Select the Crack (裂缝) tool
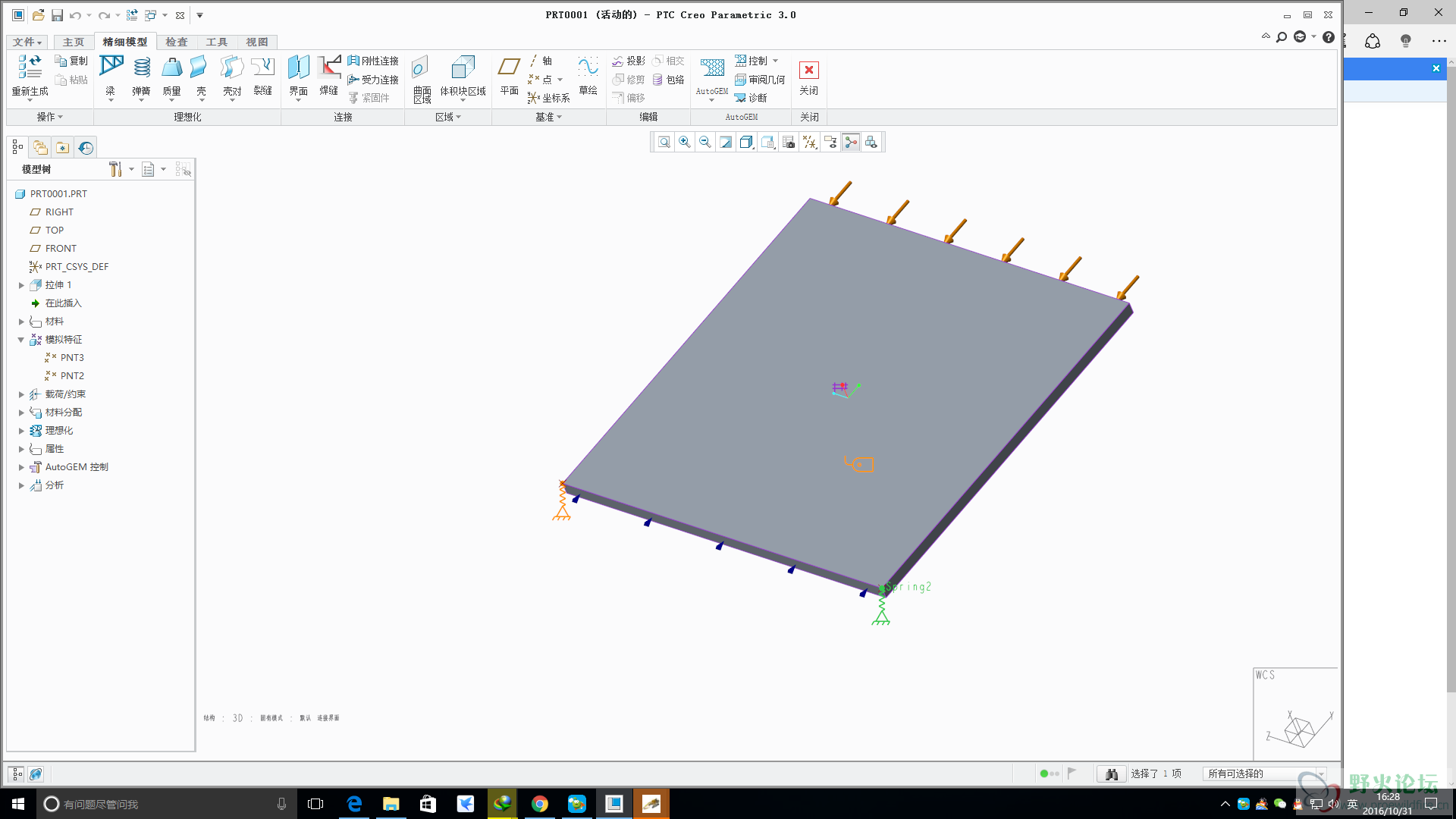 pos(262,67)
